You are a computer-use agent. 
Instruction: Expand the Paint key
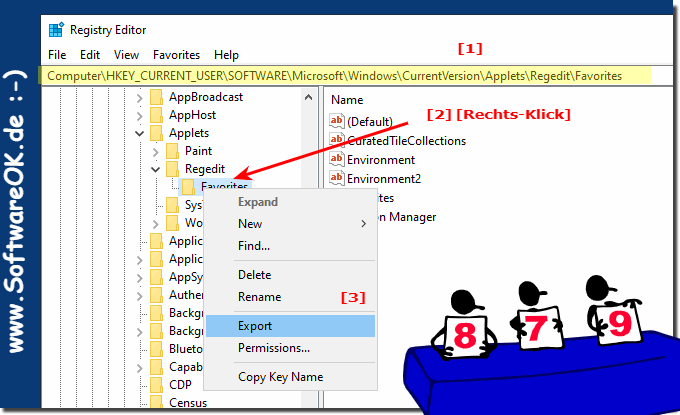tap(155, 152)
